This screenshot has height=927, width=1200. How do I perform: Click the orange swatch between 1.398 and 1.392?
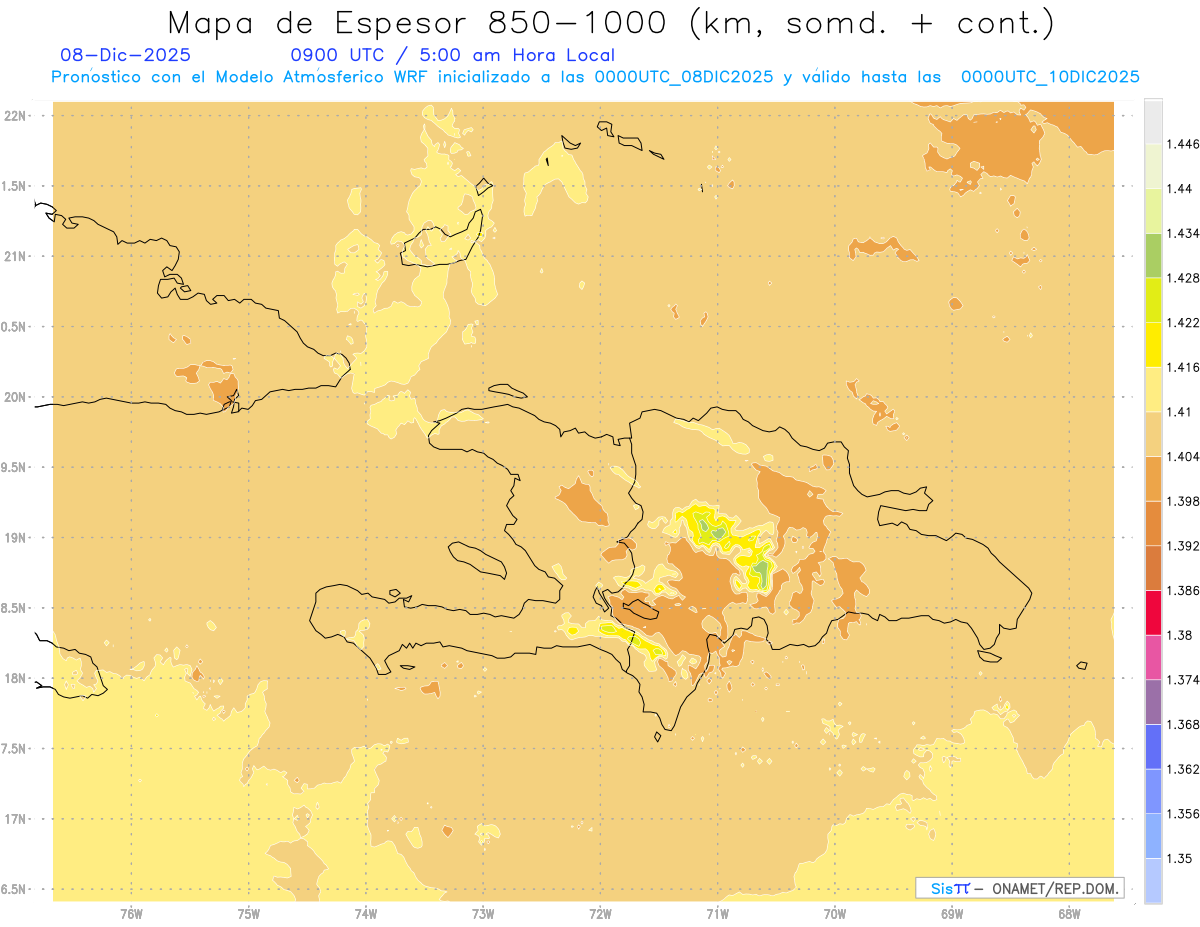click(1153, 524)
